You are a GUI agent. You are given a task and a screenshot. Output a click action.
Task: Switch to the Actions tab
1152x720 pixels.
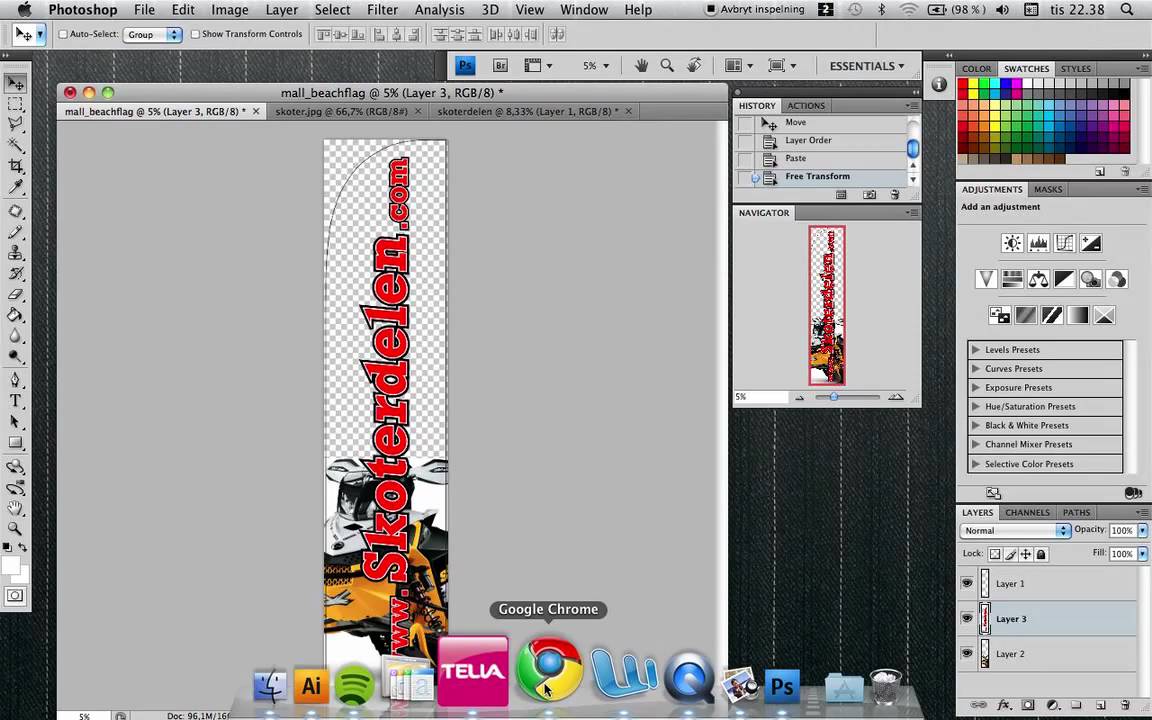pyautogui.click(x=806, y=106)
